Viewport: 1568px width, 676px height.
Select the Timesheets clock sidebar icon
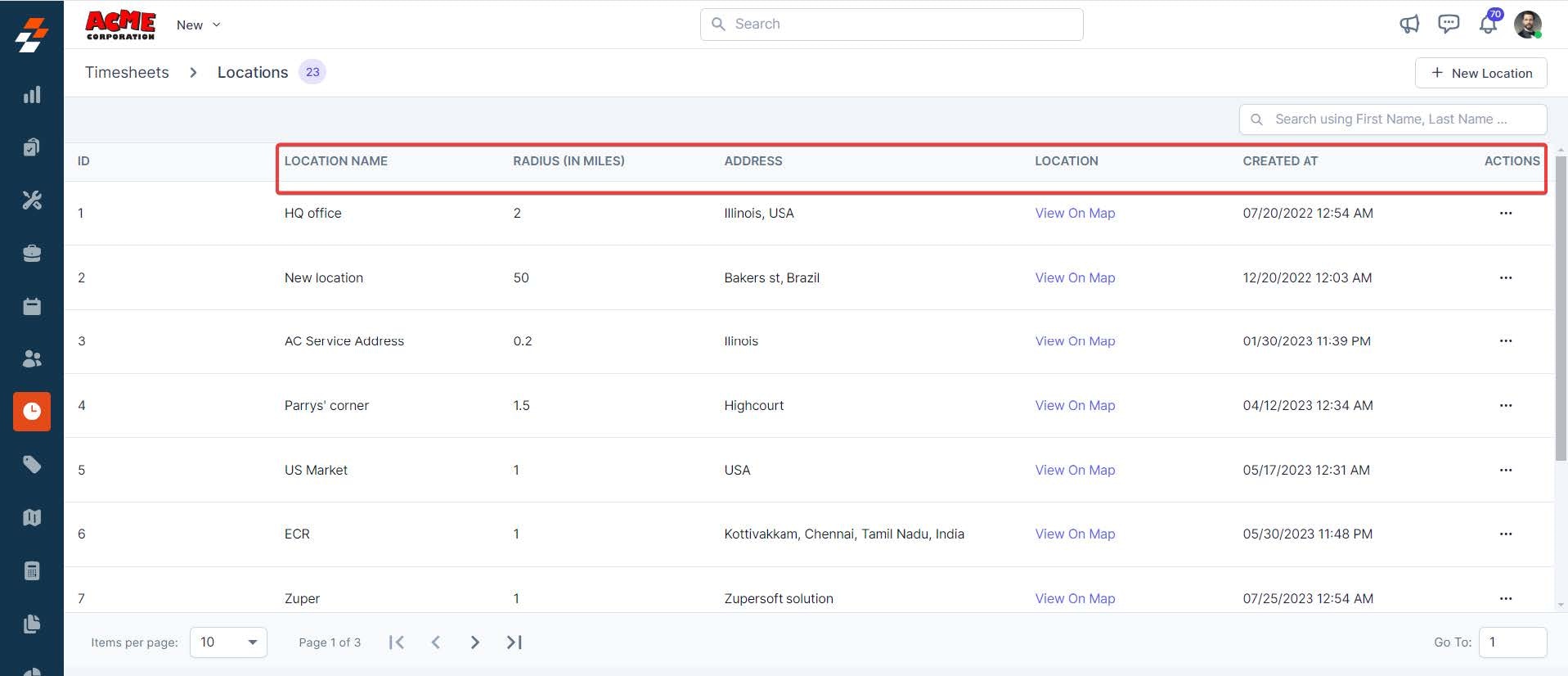click(x=32, y=411)
